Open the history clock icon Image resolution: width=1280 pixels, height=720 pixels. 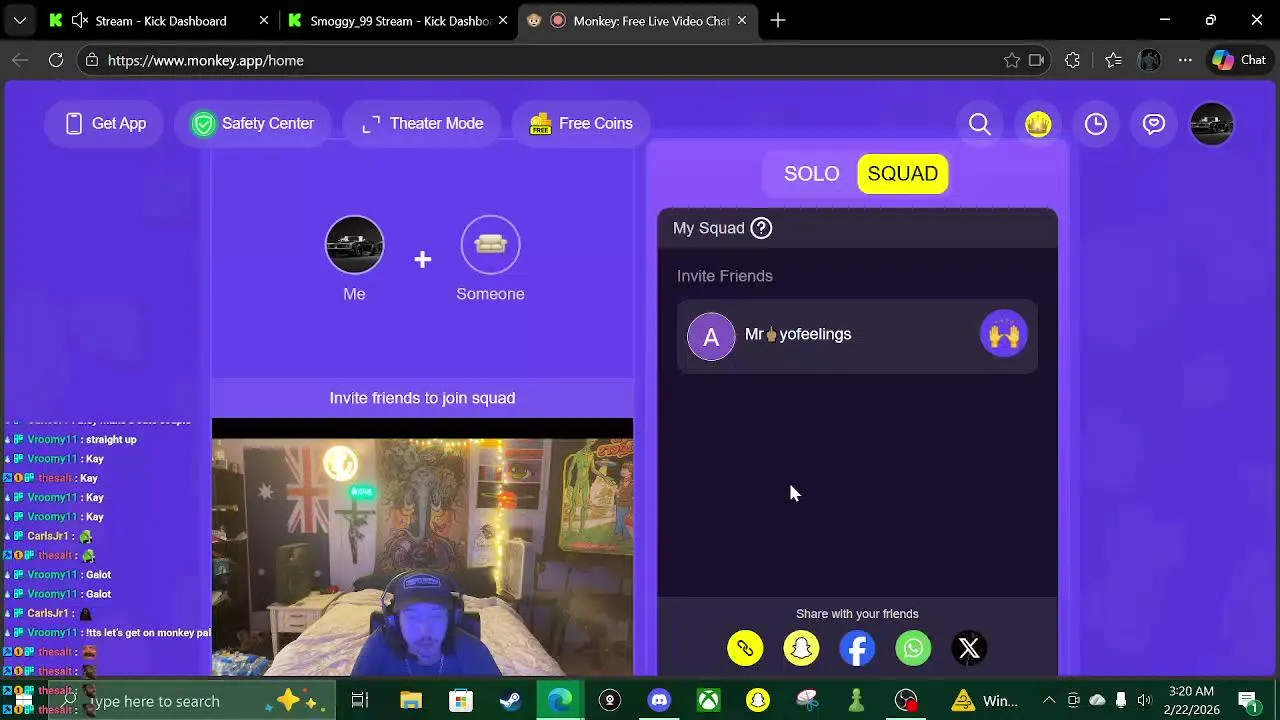click(1096, 124)
